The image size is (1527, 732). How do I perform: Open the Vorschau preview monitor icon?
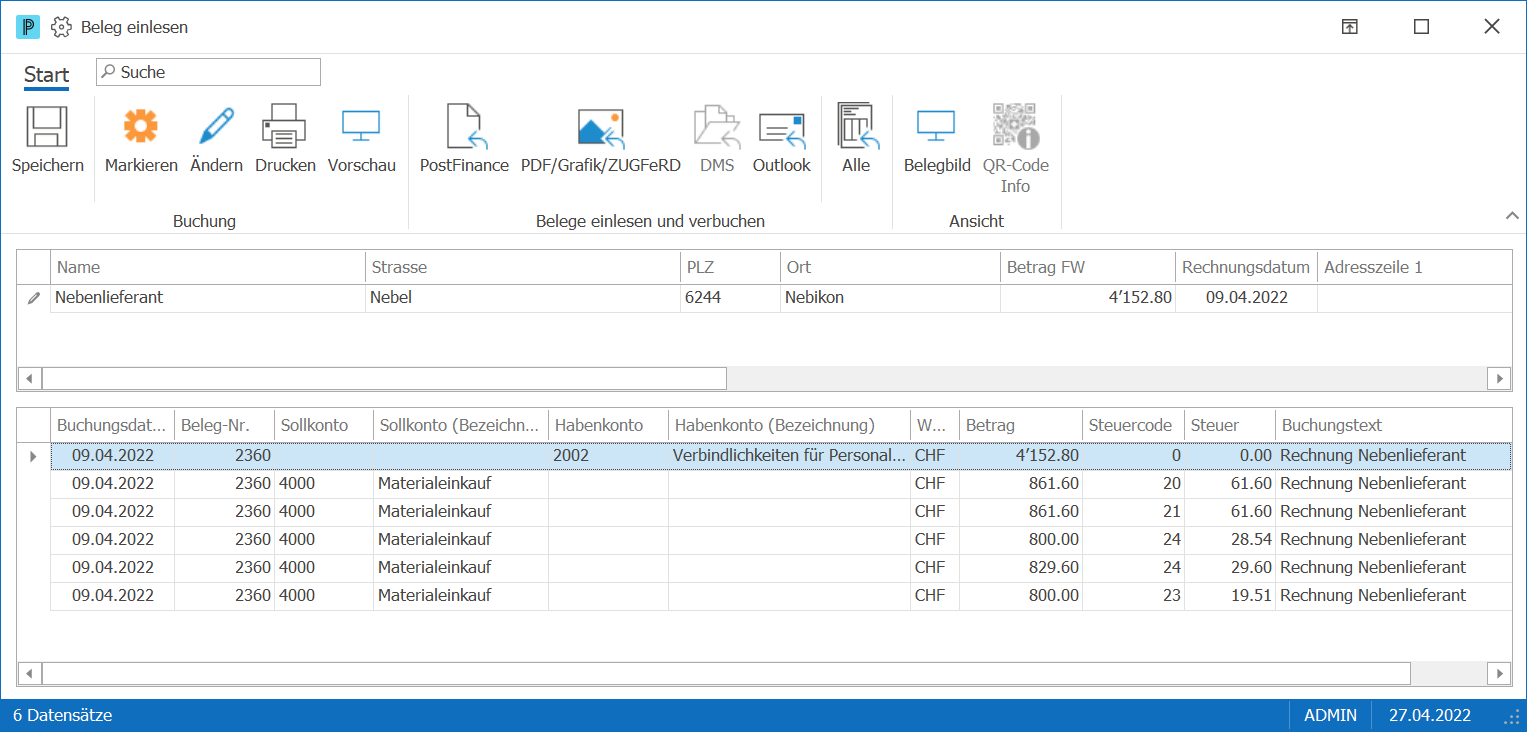[x=361, y=127]
